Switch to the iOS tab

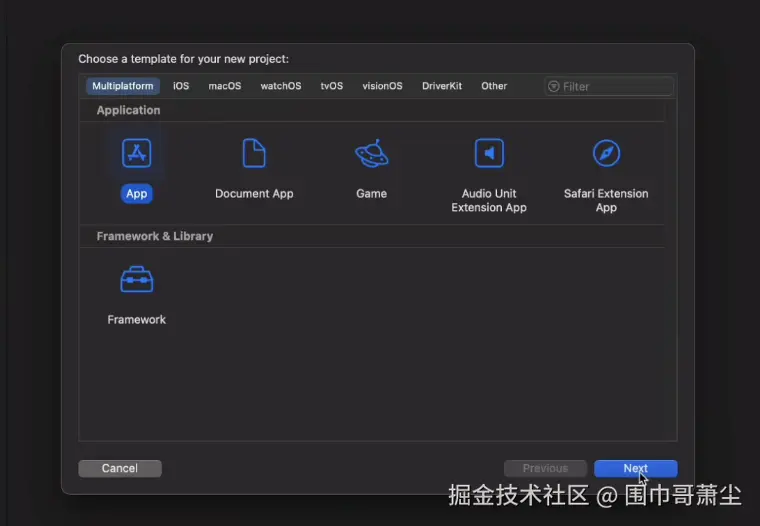[181, 86]
